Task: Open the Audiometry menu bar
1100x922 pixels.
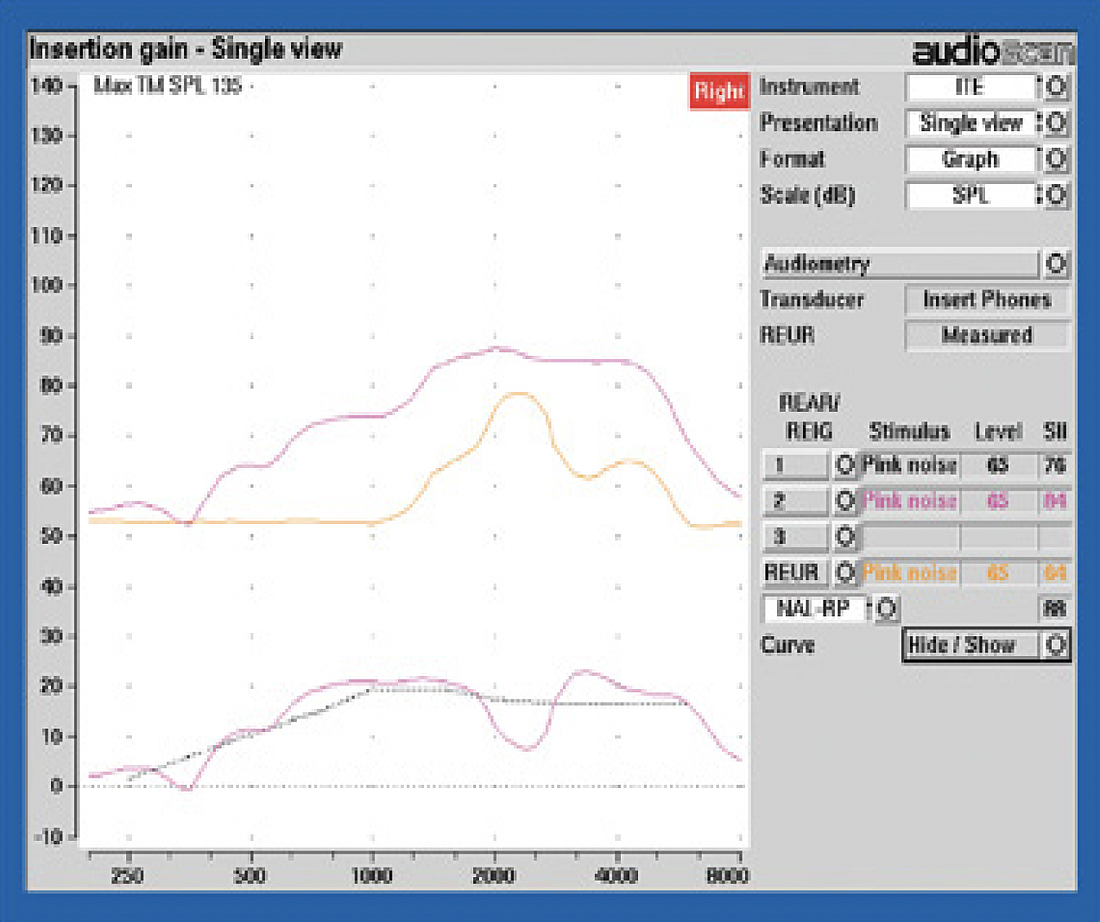Action: tap(899, 265)
